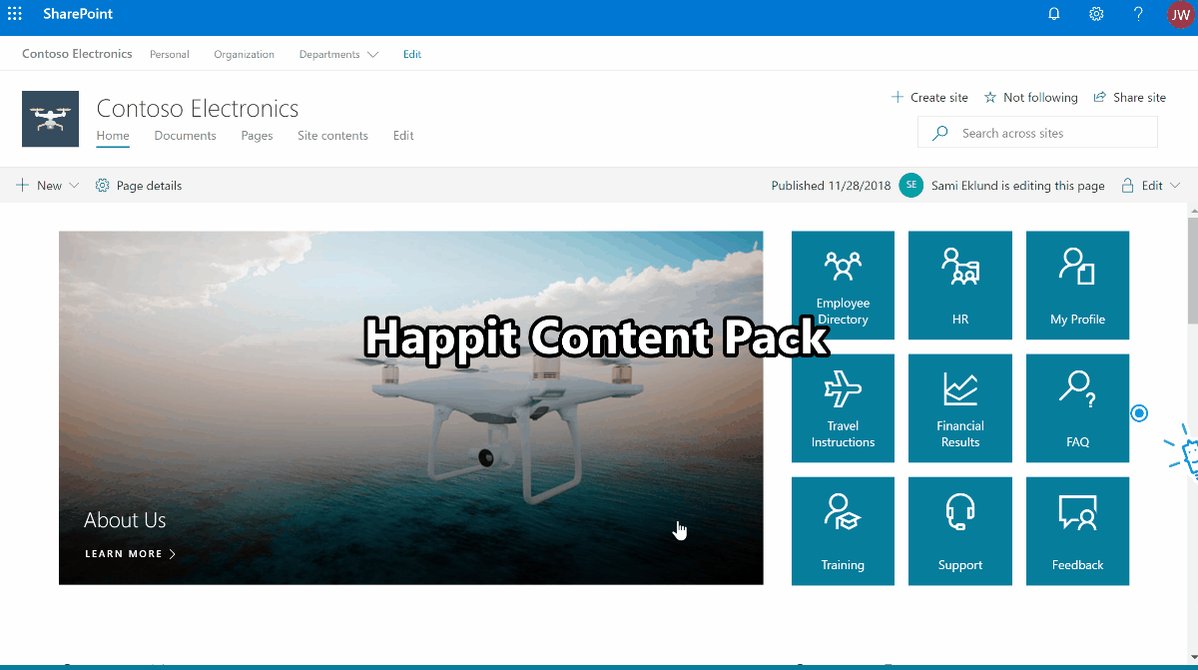
Task: Open the Training tile
Action: click(843, 531)
